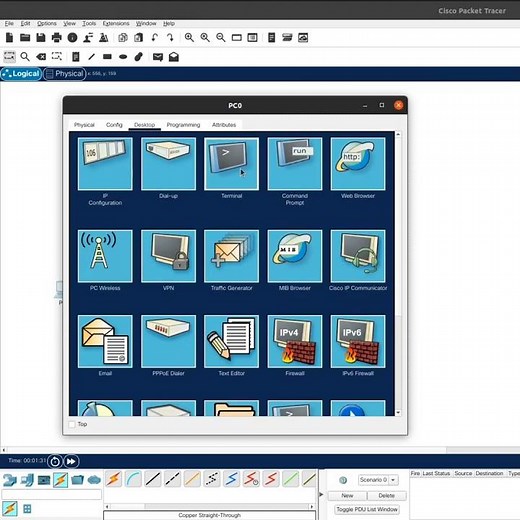Open the VPN app
Screen dimensions: 520x520
[168, 256]
